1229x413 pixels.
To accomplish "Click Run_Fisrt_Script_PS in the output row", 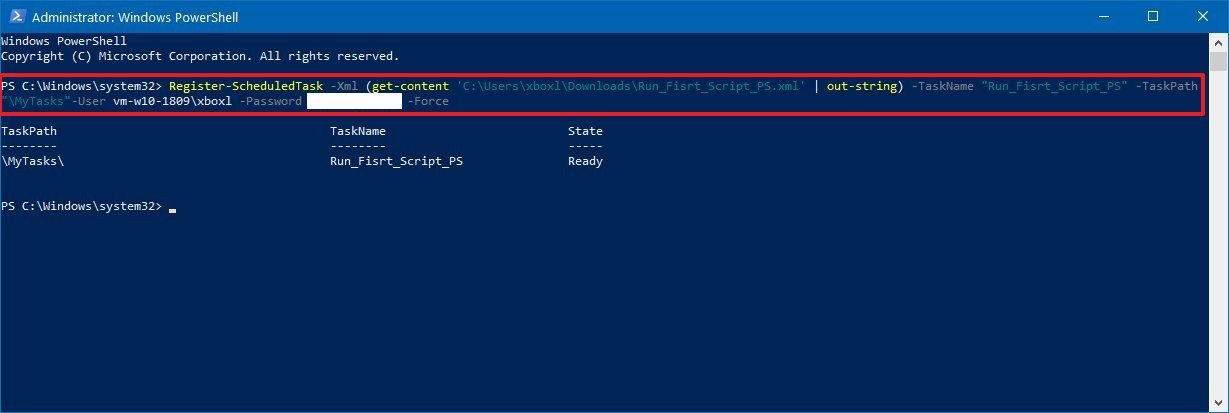I will click(x=396, y=161).
